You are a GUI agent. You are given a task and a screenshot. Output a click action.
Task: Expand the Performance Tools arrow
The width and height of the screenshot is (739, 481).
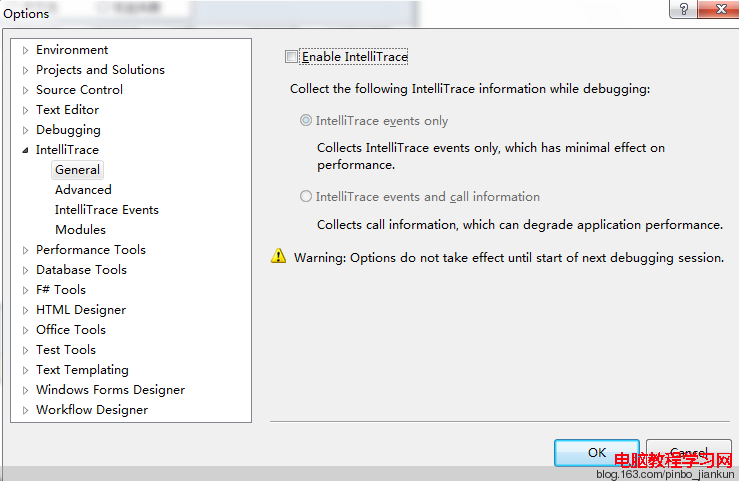click(x=25, y=250)
